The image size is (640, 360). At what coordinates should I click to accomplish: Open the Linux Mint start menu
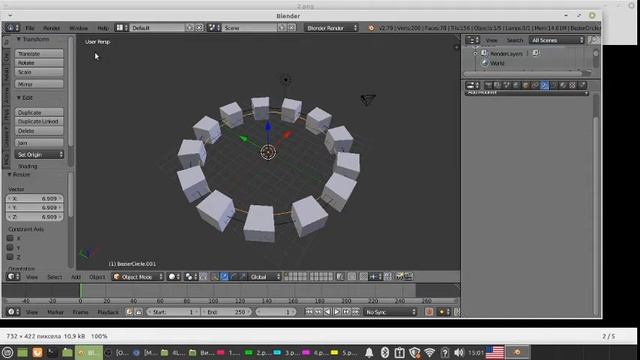tap(7, 352)
